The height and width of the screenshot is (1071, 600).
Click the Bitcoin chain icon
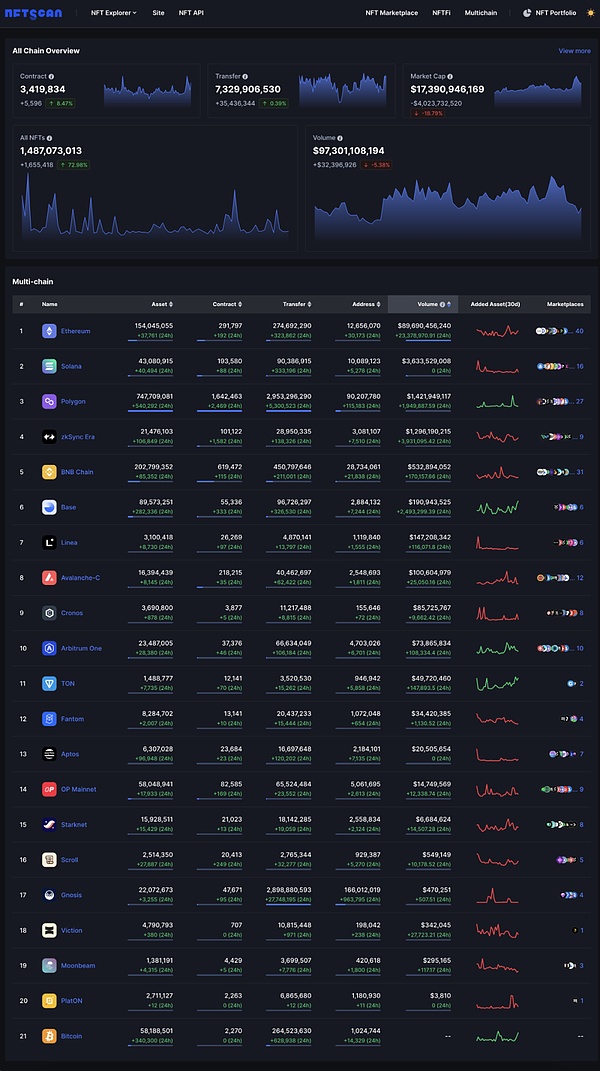coord(49,1036)
